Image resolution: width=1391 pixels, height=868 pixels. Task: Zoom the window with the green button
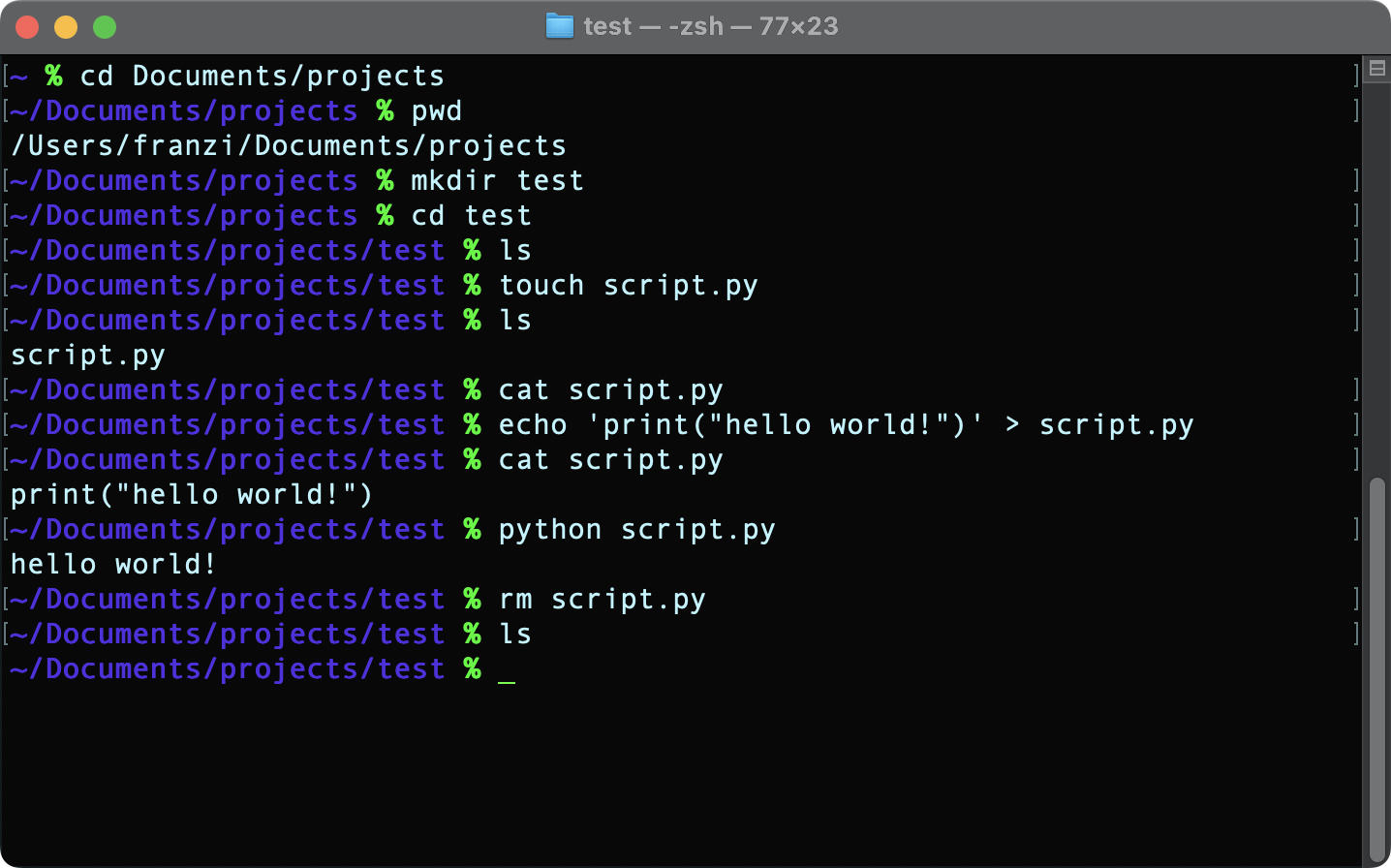[x=105, y=27]
